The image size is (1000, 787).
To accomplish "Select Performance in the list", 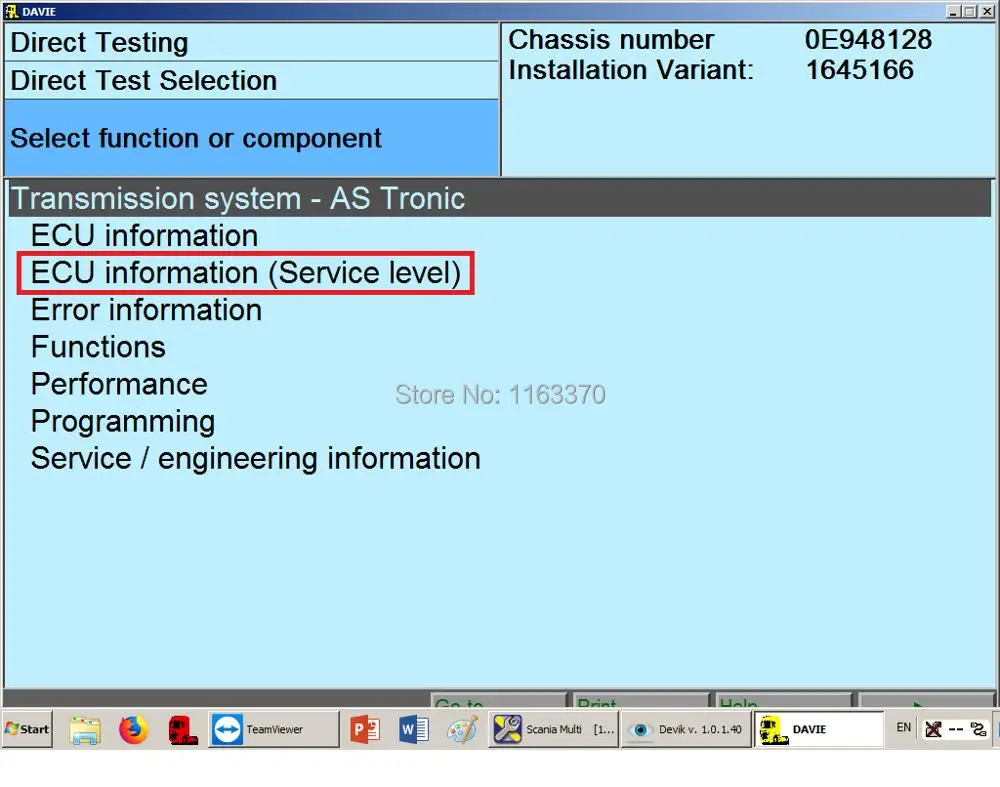I will pos(119,384).
